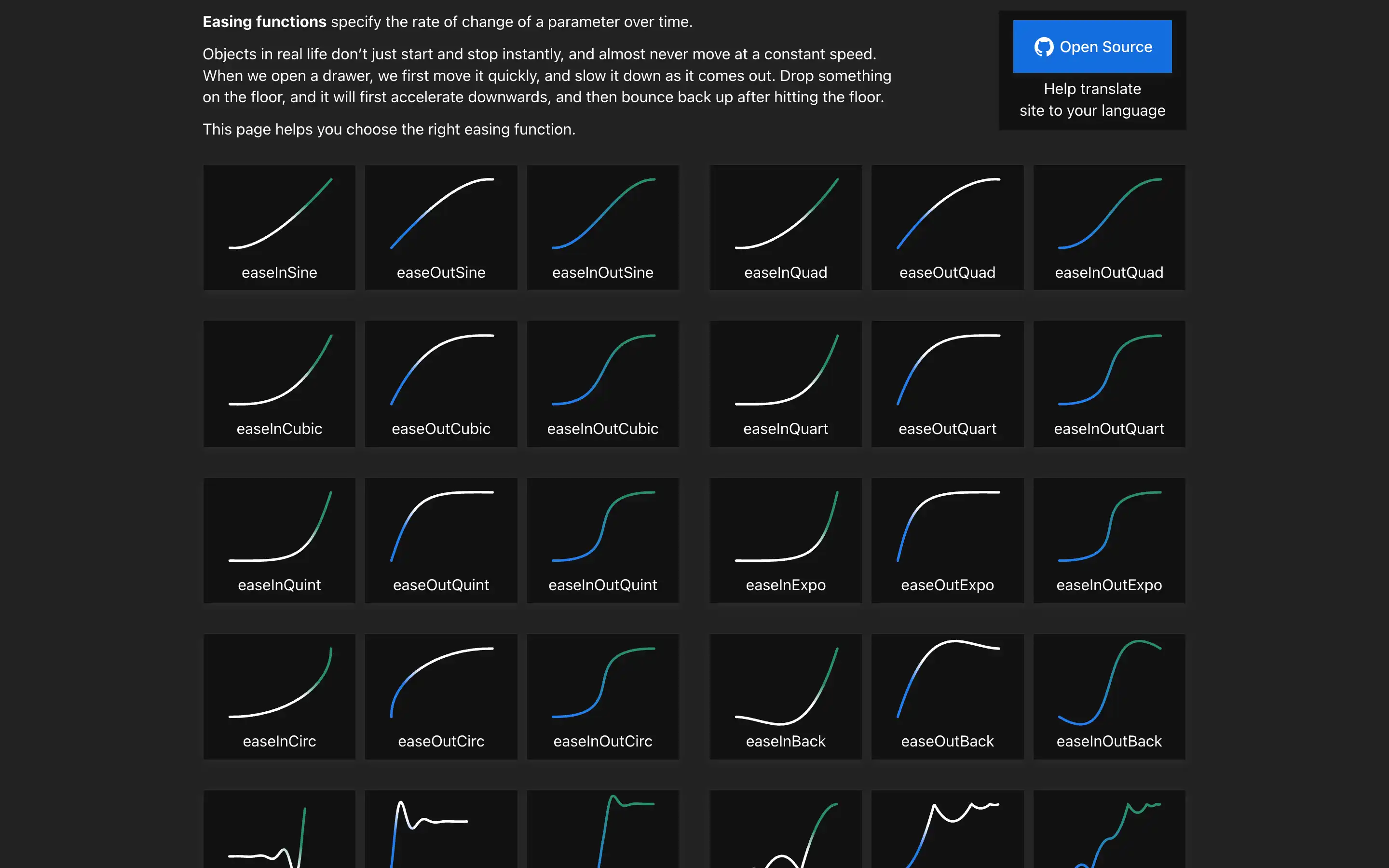Select the easeInOutQuint card
1389x868 pixels.
pos(603,541)
